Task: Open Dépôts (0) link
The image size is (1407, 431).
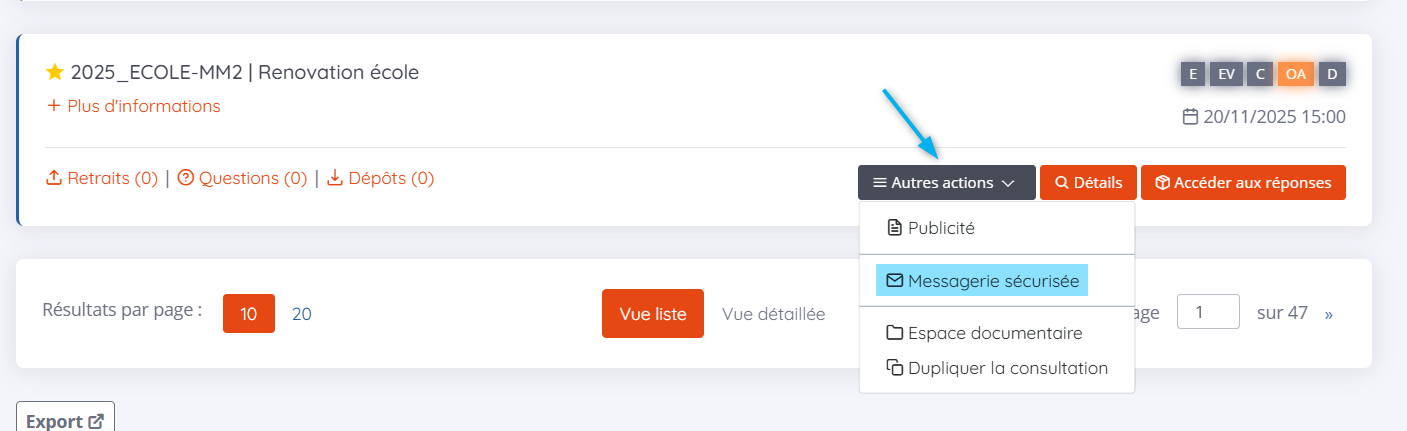Action: pyautogui.click(x=381, y=179)
